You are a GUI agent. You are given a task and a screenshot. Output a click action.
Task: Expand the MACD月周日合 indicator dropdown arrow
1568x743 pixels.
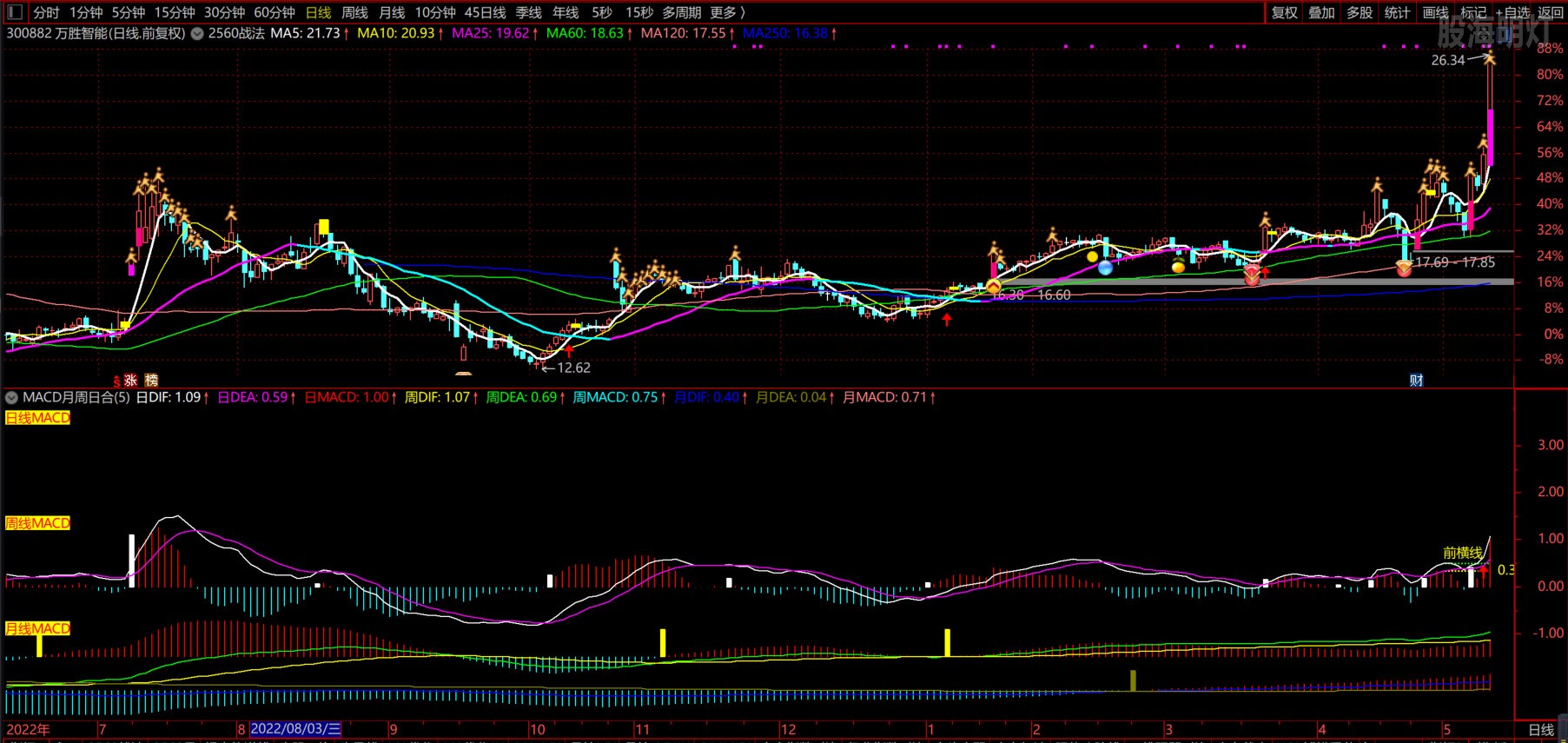coord(11,397)
